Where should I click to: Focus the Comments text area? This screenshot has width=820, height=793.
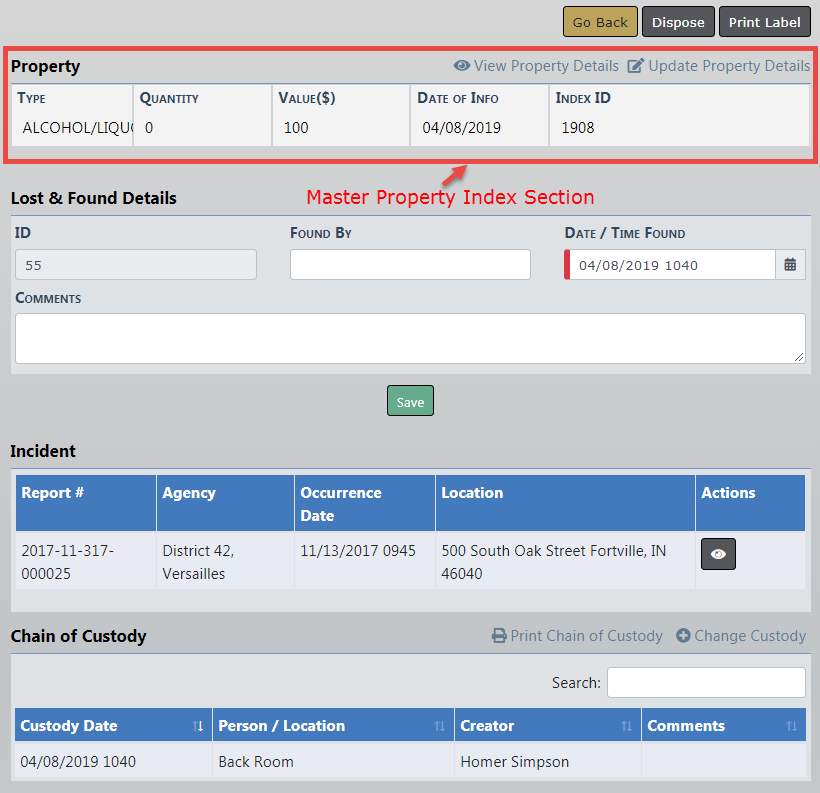pos(410,338)
